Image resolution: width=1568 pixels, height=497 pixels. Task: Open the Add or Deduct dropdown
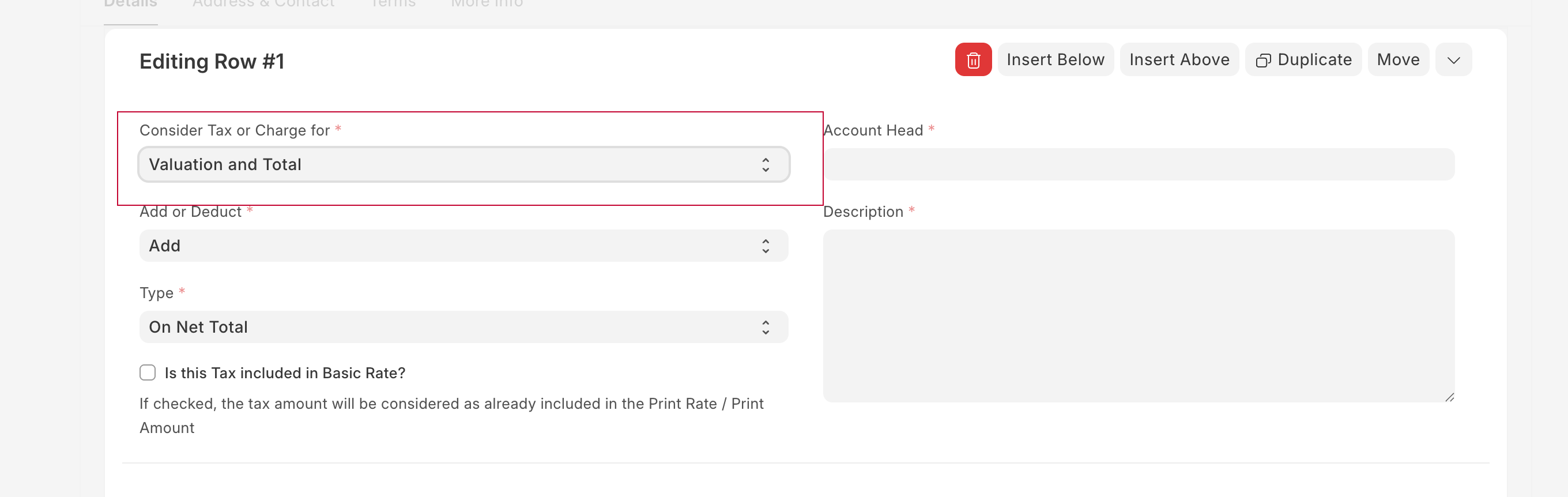point(463,246)
